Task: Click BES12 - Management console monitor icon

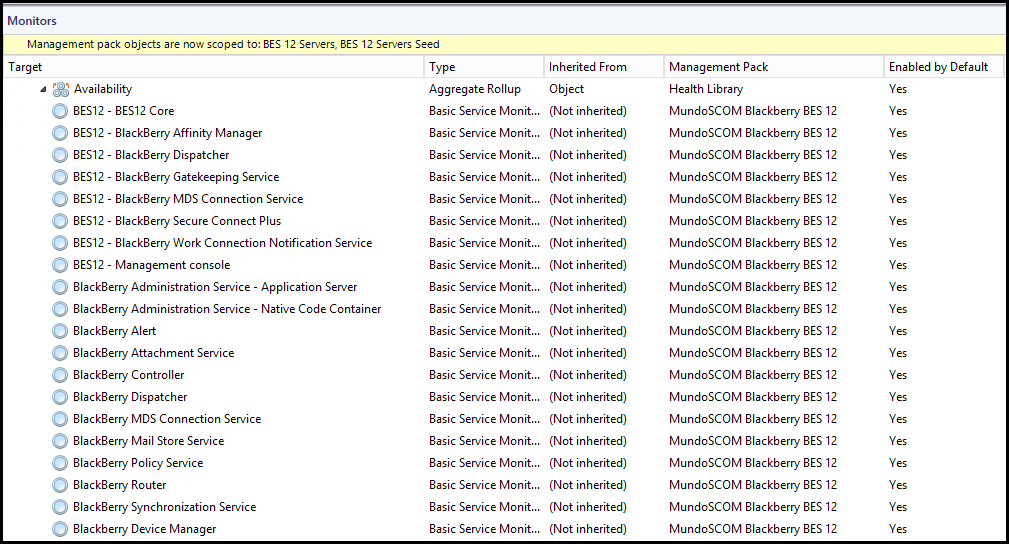Action: tap(60, 265)
